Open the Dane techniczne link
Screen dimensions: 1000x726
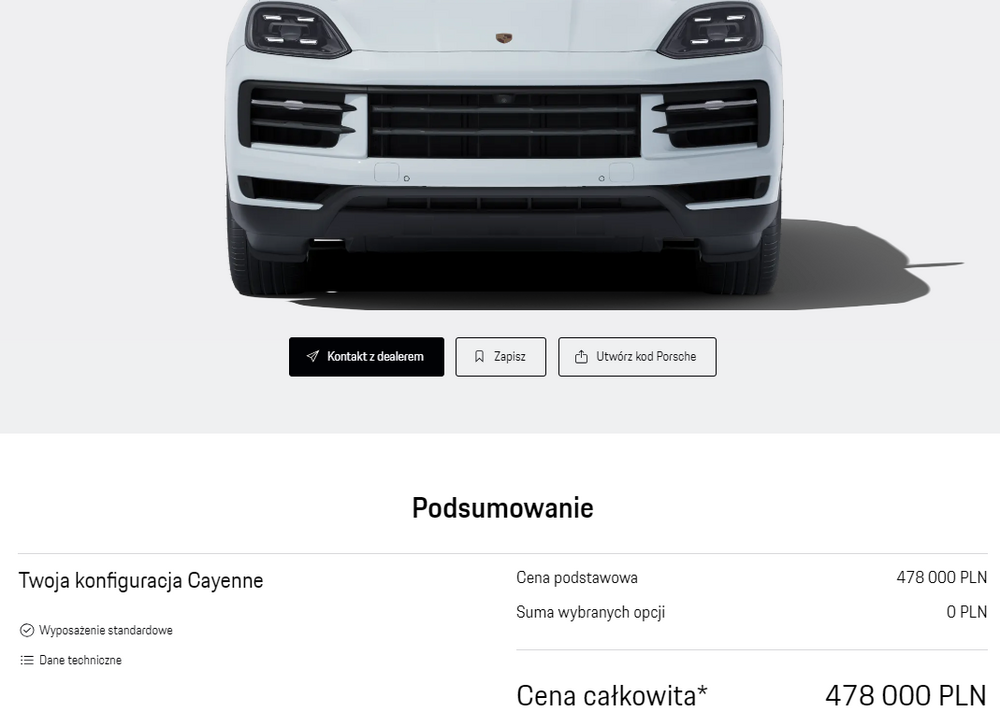point(80,660)
